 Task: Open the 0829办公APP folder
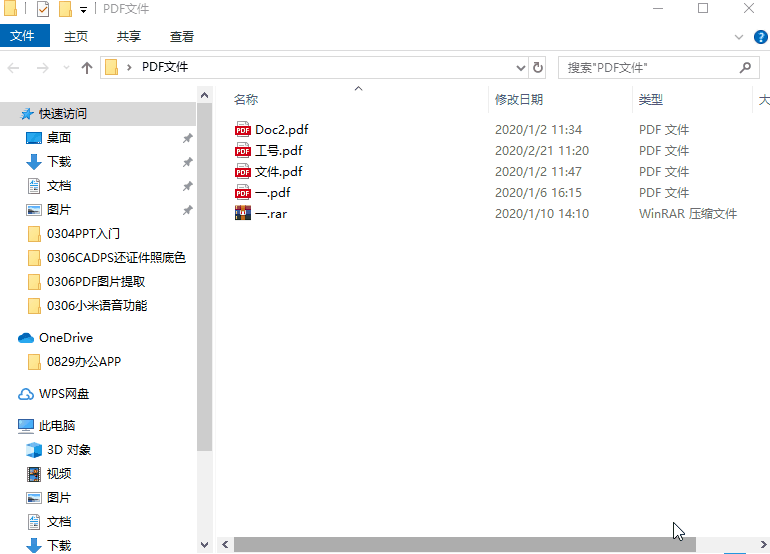[83, 362]
